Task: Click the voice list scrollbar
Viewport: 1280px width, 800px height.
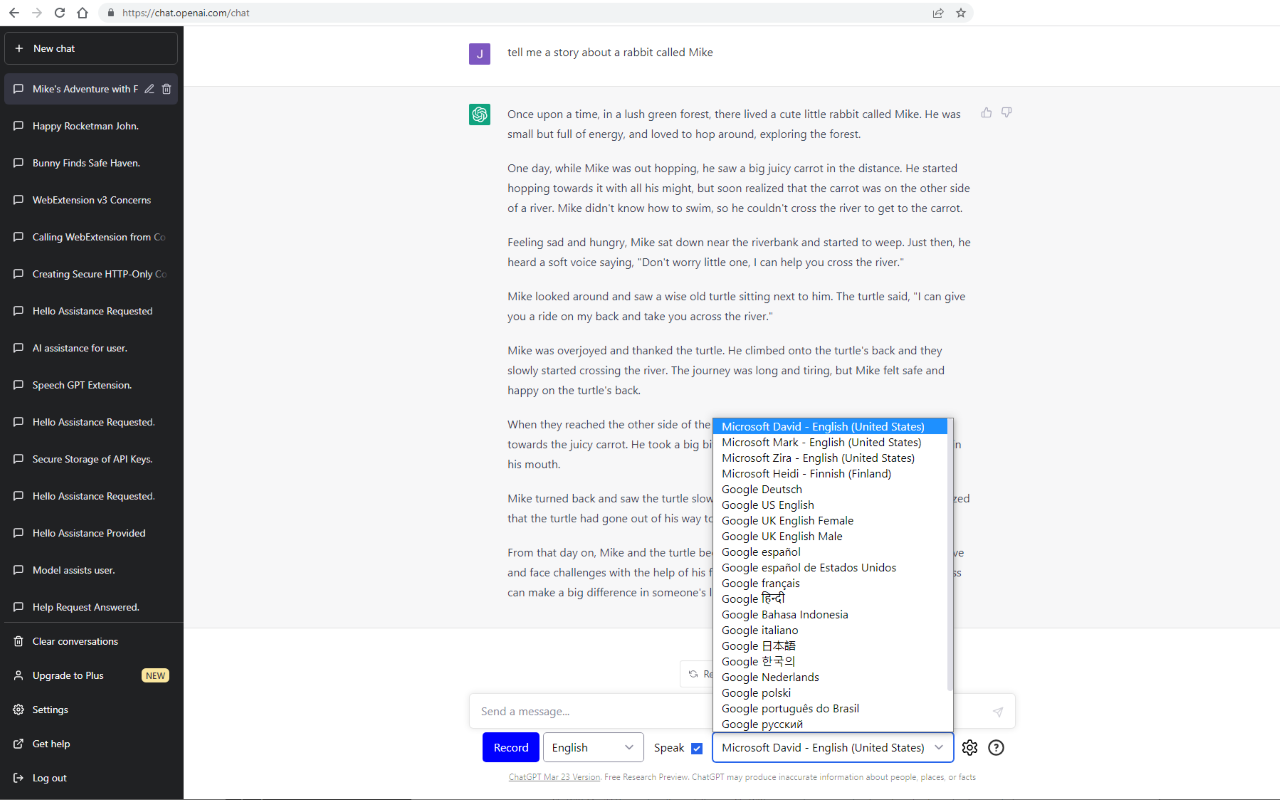Action: (x=950, y=555)
